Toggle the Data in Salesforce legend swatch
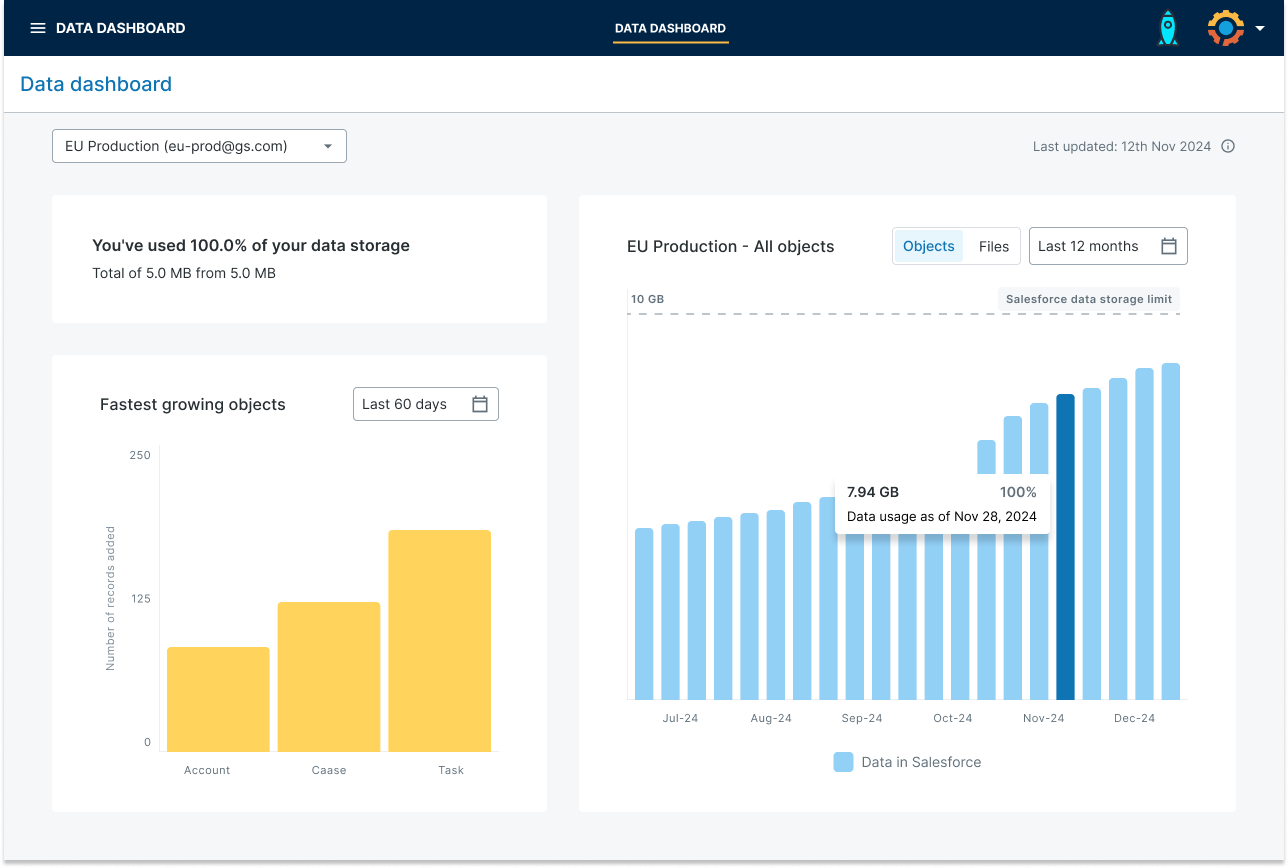Screen dimensions: 1288x868 click(843, 762)
